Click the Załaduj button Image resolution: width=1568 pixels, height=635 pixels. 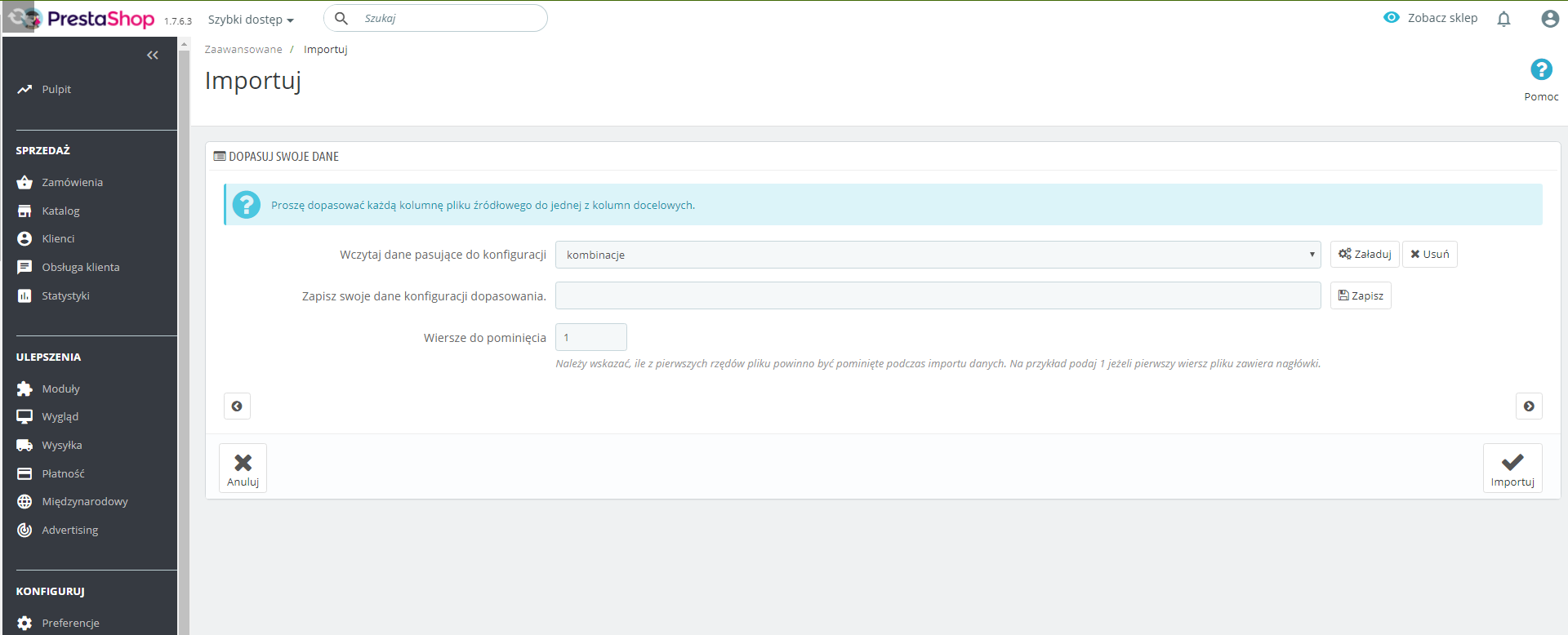(x=1365, y=254)
